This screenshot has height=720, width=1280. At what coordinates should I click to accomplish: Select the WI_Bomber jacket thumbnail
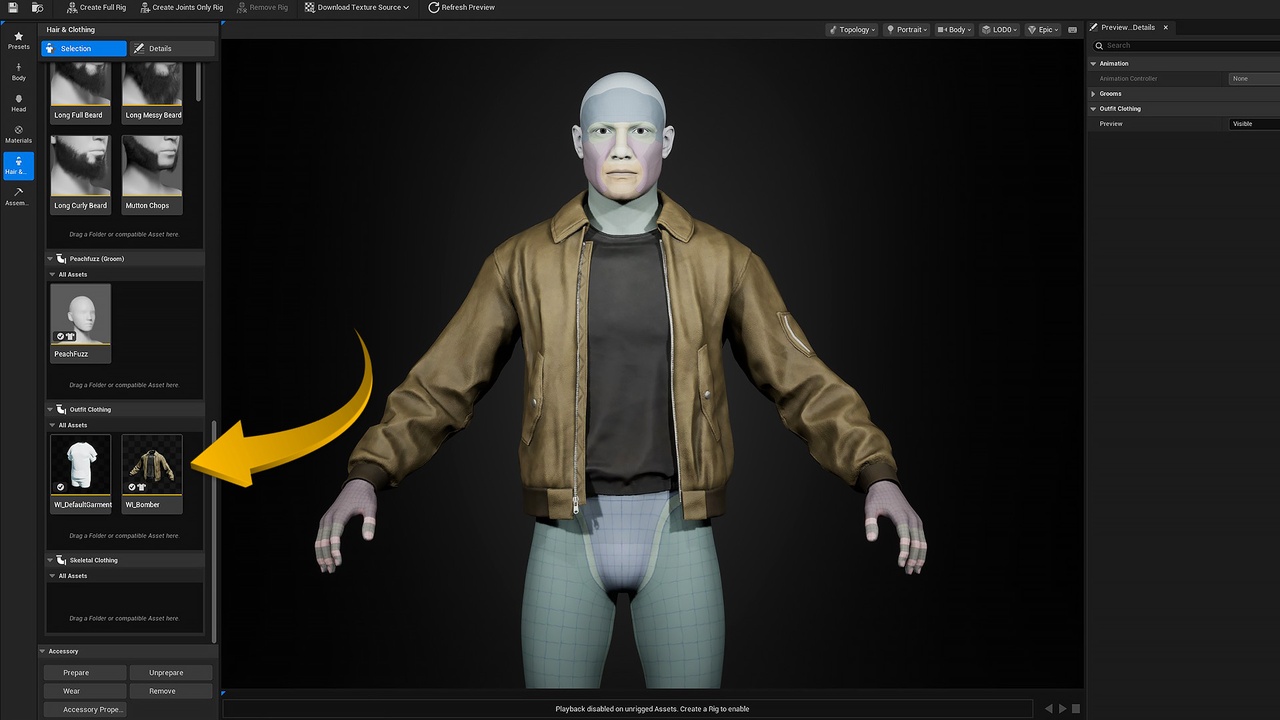coord(152,473)
